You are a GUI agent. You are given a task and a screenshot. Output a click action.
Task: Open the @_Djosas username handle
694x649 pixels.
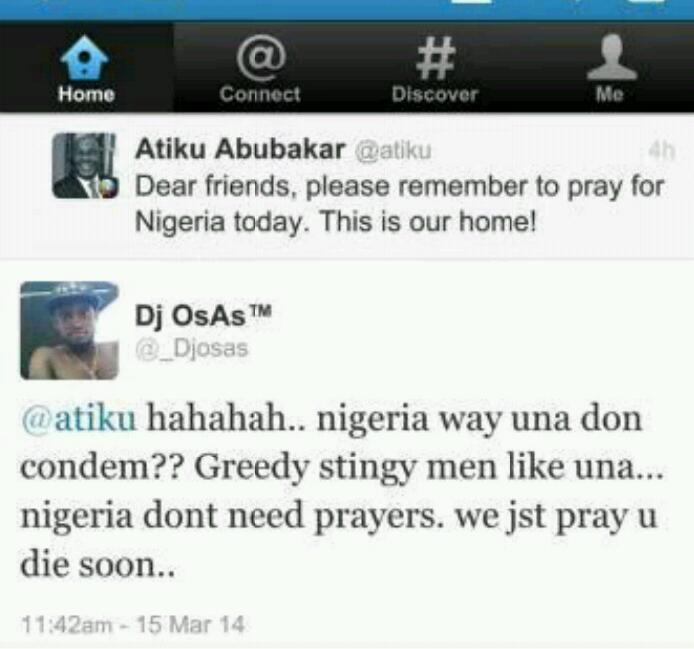pos(192,348)
